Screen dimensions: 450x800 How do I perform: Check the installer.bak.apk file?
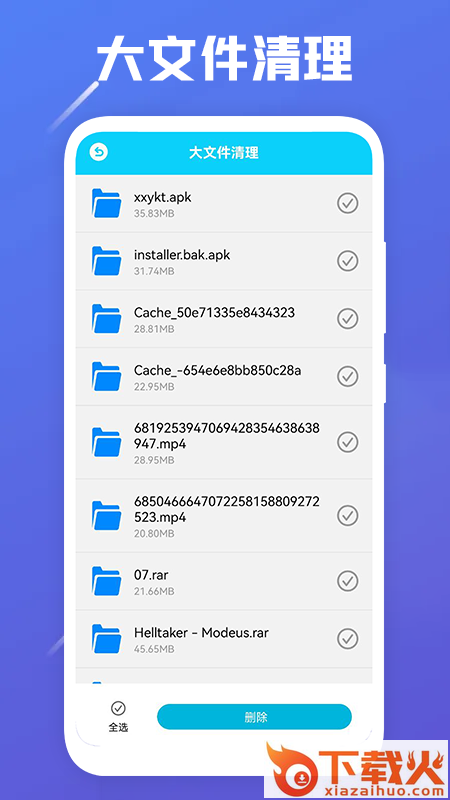(347, 261)
